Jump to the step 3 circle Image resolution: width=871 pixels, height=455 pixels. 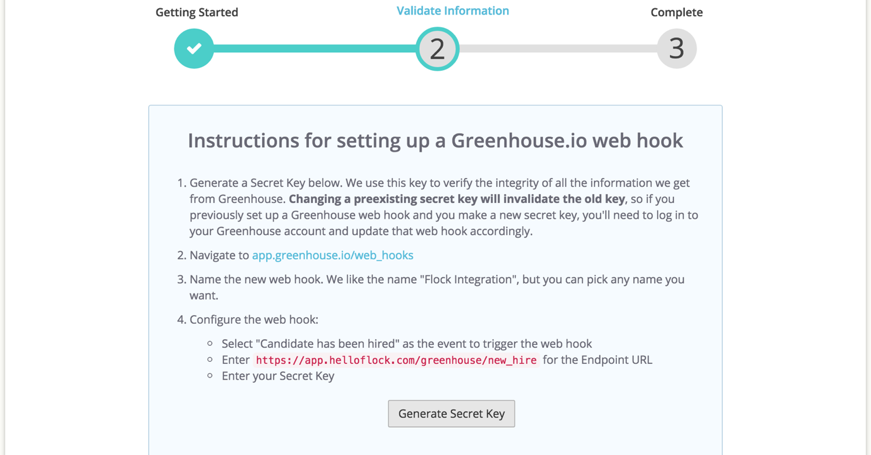pyautogui.click(x=677, y=49)
